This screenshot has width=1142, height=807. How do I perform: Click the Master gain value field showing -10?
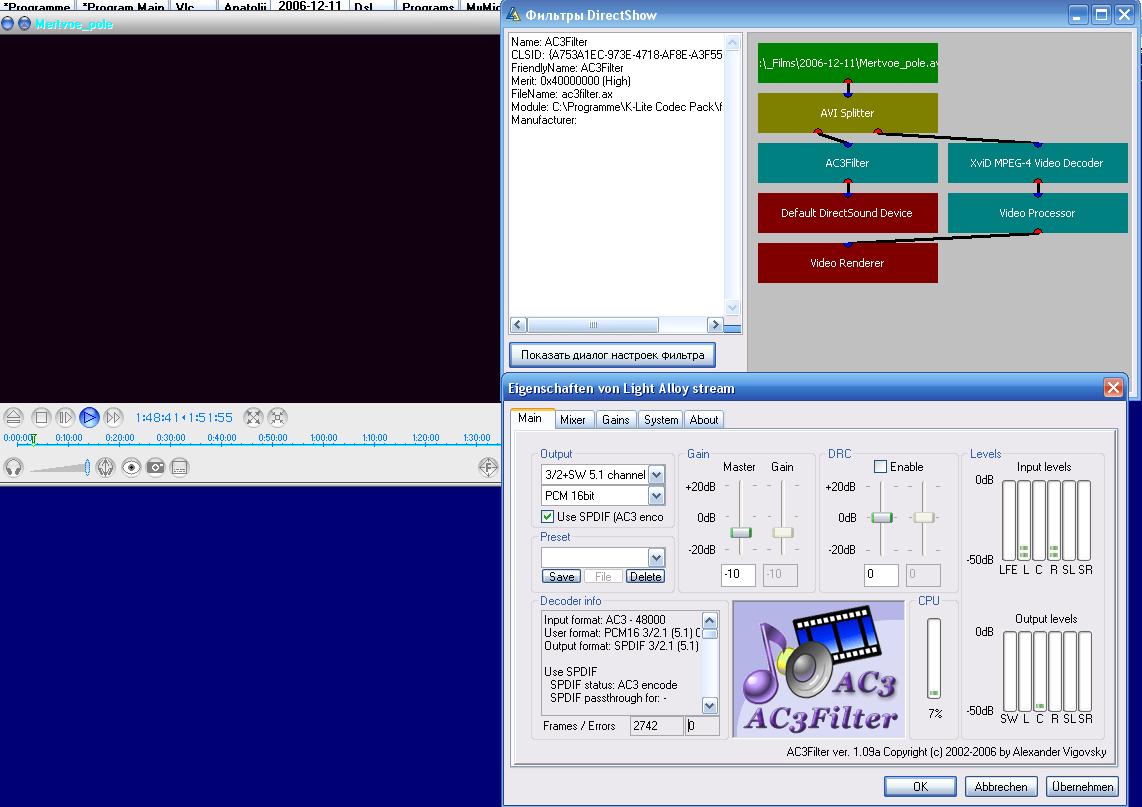tap(738, 575)
